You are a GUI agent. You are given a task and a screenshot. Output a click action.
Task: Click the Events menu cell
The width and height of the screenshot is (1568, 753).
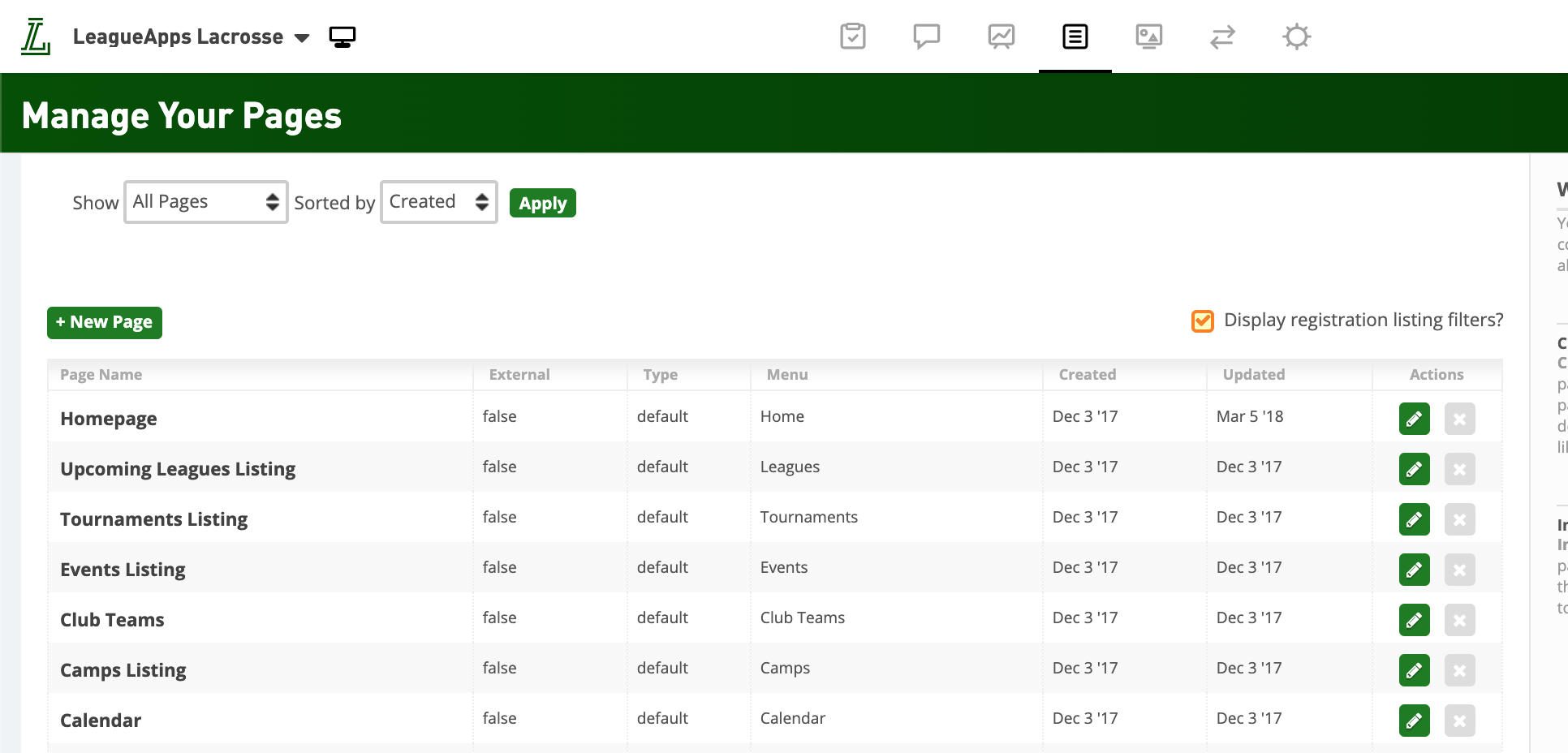tap(784, 567)
